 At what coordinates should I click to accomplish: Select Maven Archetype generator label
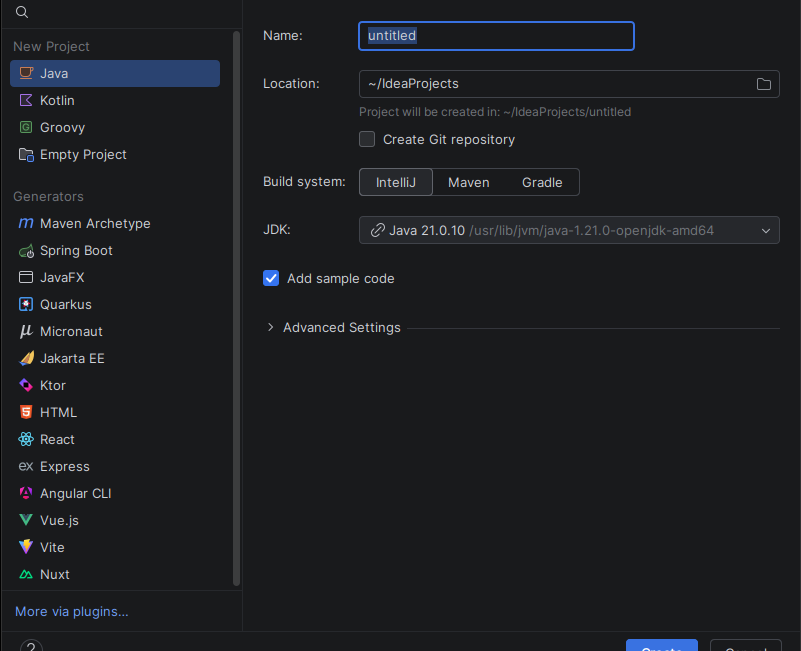(x=95, y=224)
